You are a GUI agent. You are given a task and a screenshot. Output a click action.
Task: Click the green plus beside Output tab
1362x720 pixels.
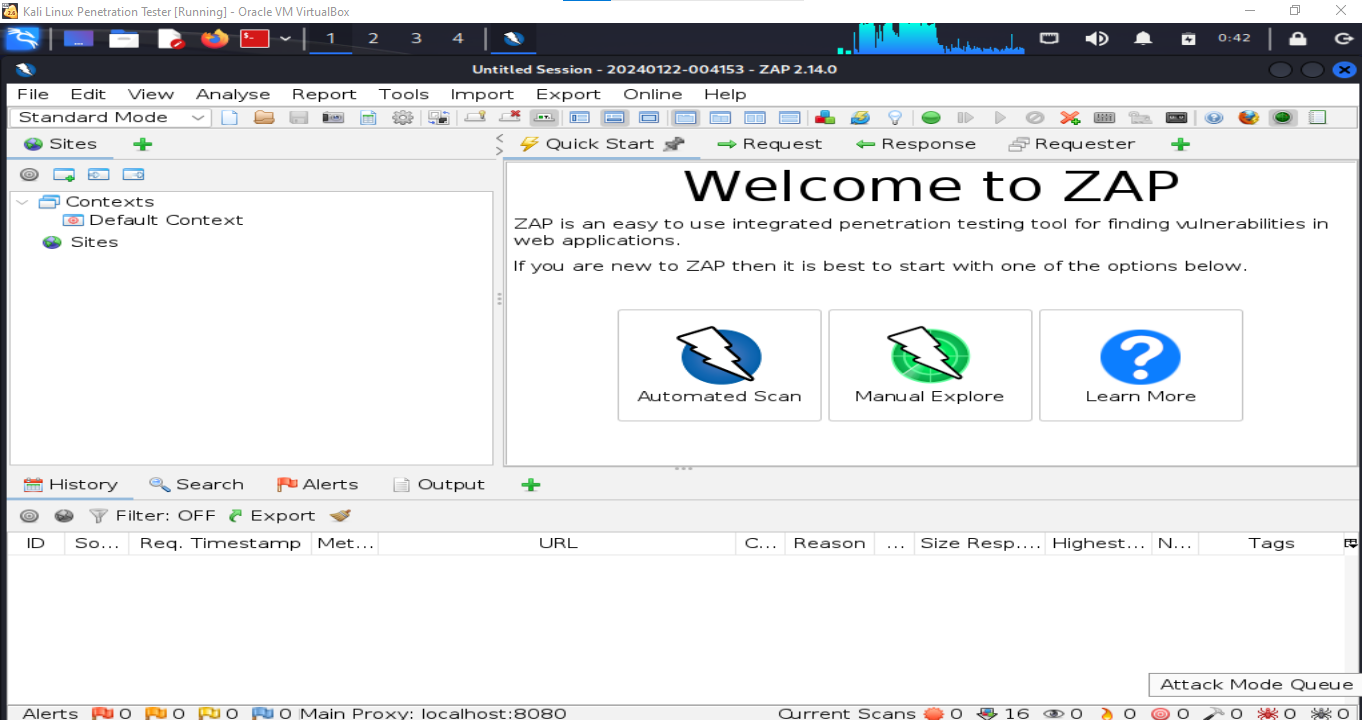click(x=531, y=485)
